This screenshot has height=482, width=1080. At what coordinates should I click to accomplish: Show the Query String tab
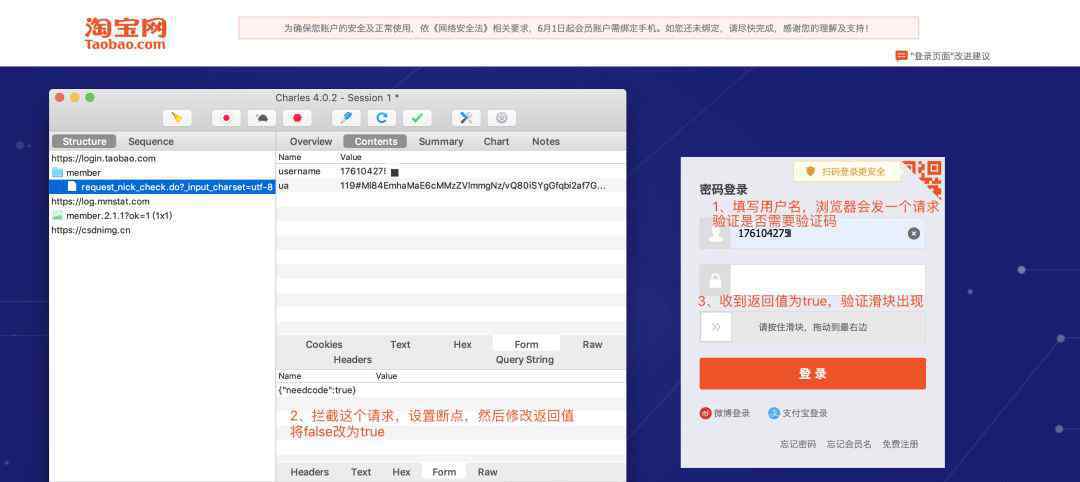pos(525,359)
